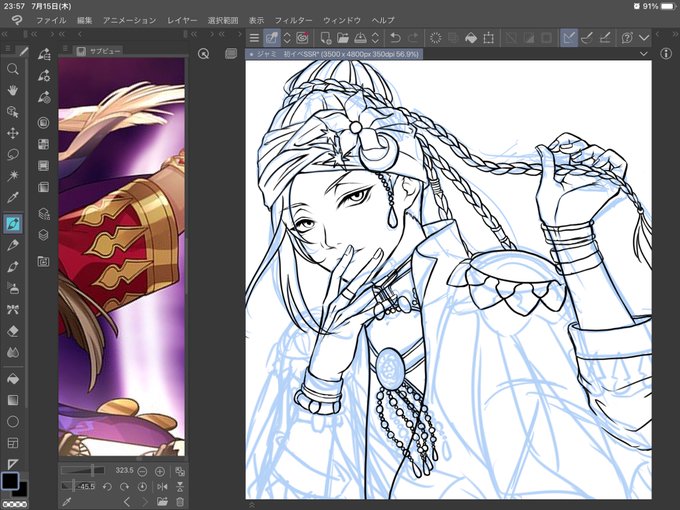
Task: Select the Eraser tool
Action: pyautogui.click(x=13, y=331)
